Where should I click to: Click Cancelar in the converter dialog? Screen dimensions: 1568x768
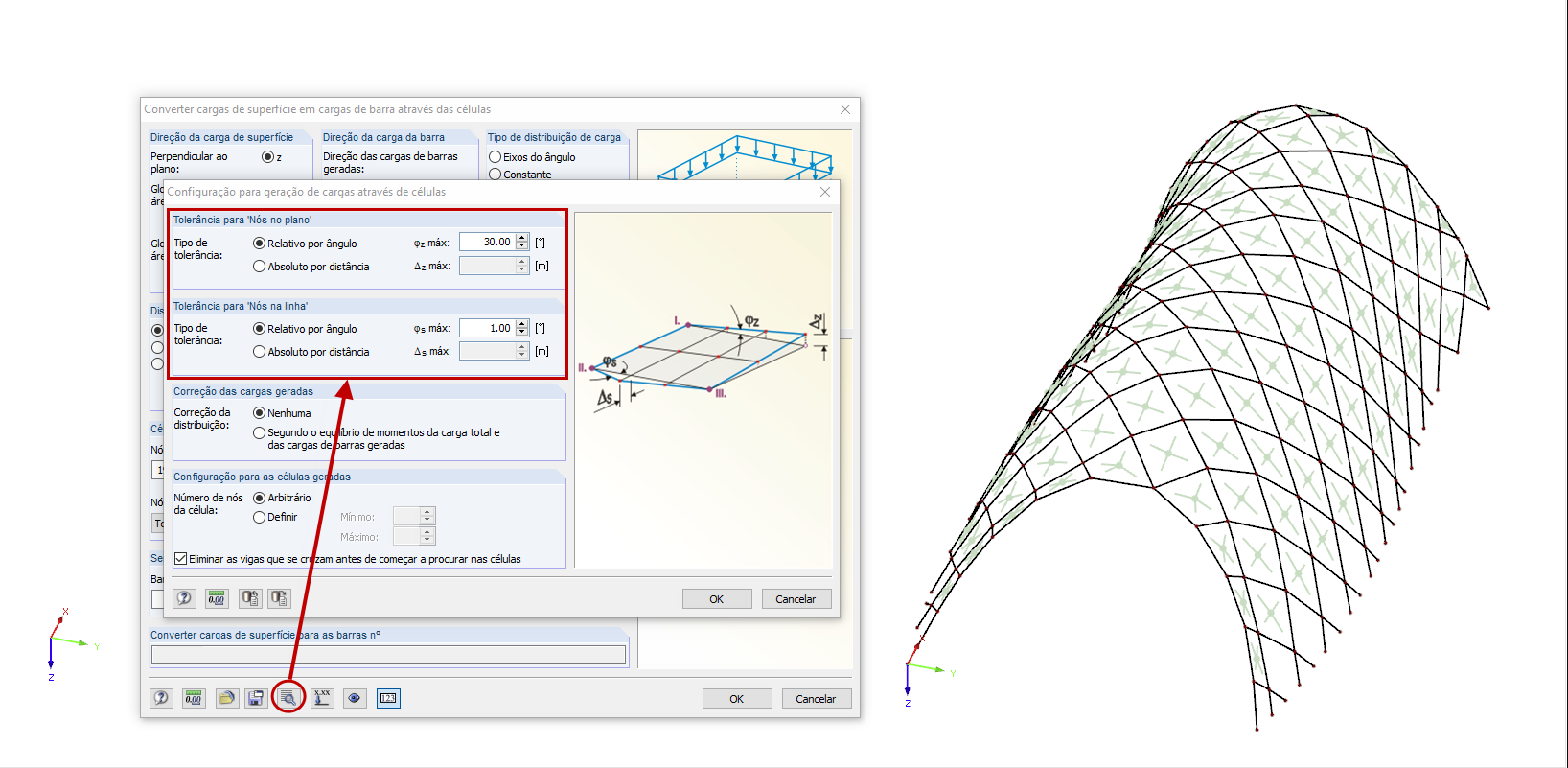(x=817, y=698)
